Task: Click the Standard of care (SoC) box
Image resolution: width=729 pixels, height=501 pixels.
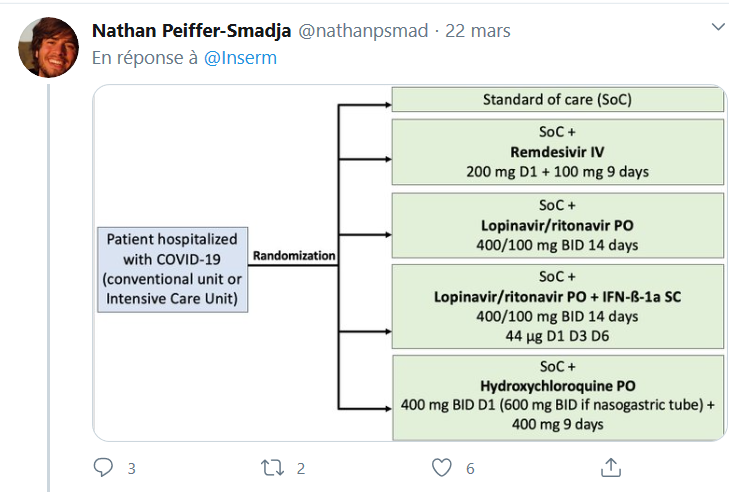Action: tap(557, 99)
